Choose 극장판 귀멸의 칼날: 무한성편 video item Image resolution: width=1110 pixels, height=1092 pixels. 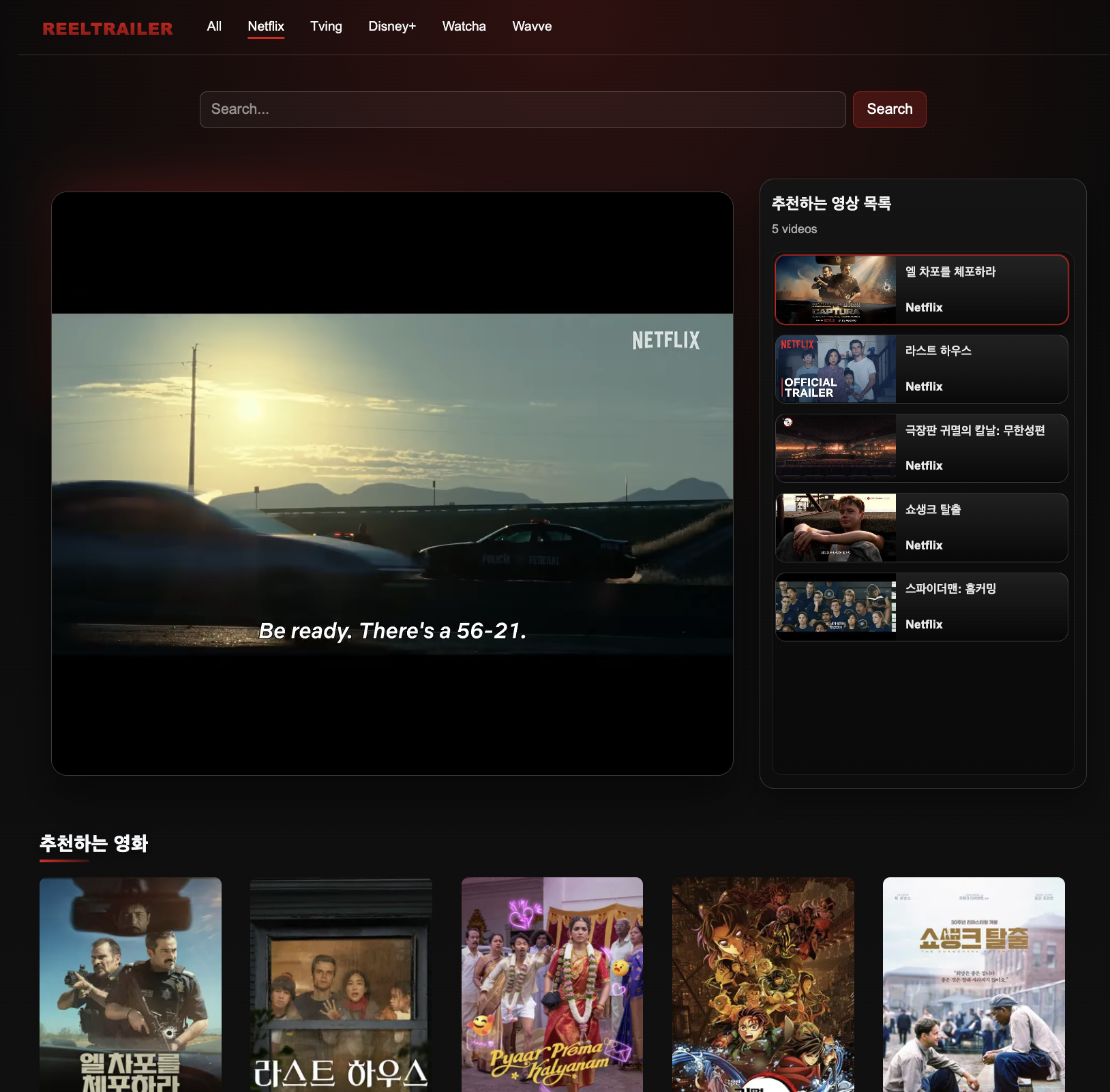point(922,448)
